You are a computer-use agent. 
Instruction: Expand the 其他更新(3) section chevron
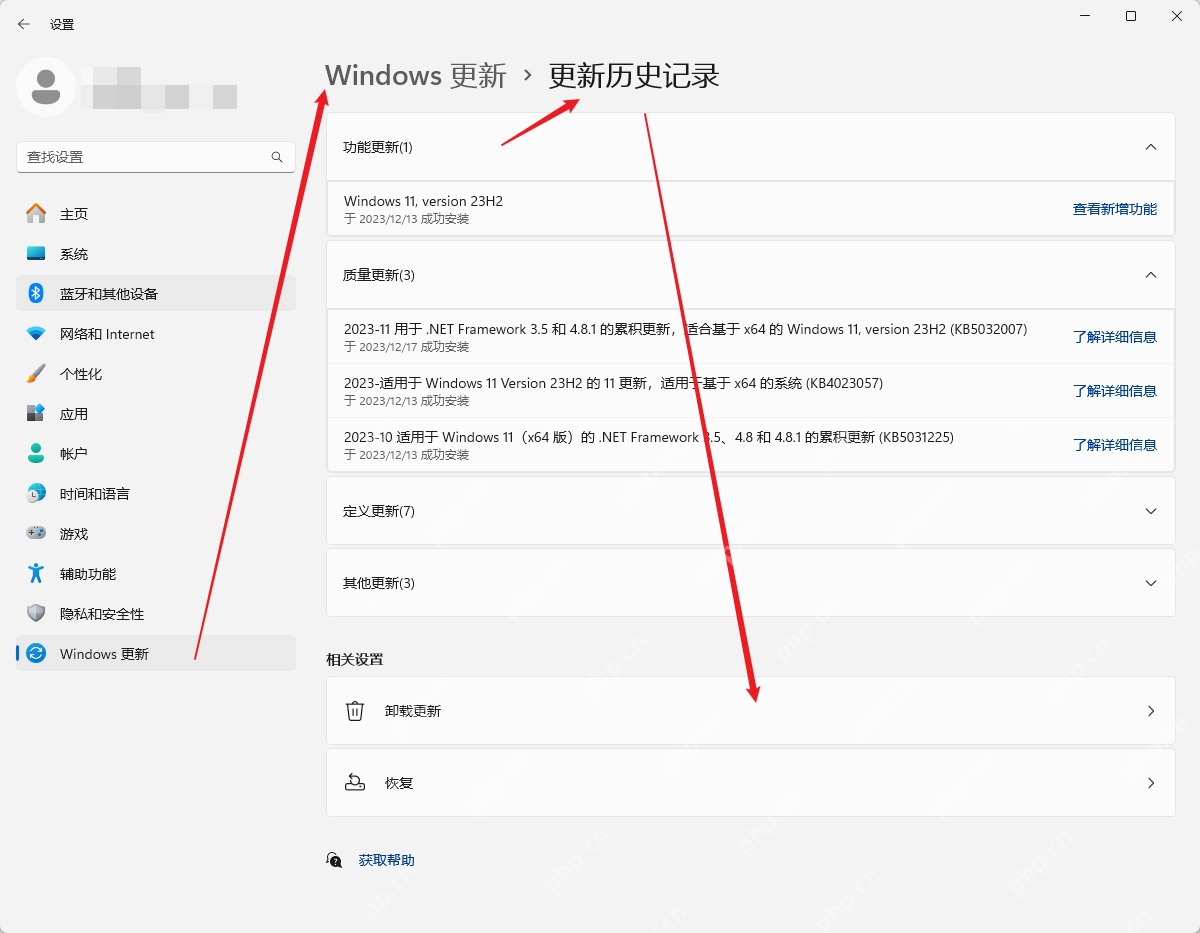pyautogui.click(x=1151, y=583)
